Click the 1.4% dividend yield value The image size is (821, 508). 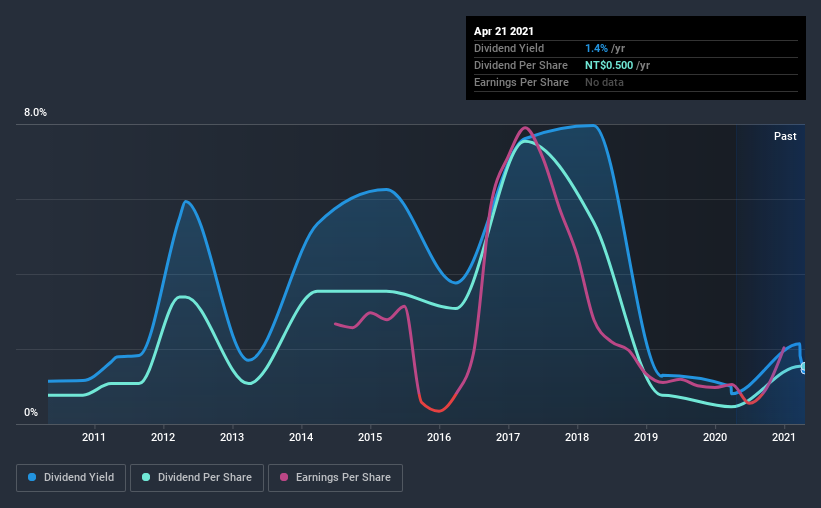(596, 48)
